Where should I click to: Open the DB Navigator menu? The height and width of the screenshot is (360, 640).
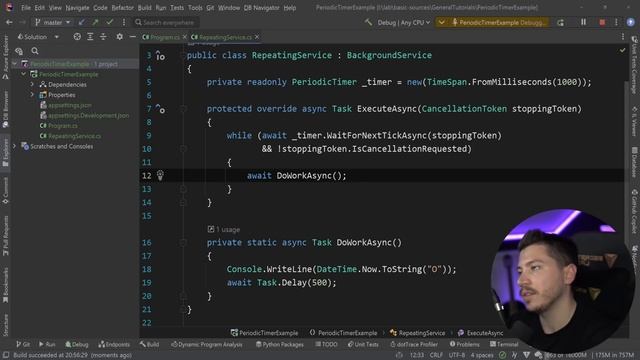point(262,8)
